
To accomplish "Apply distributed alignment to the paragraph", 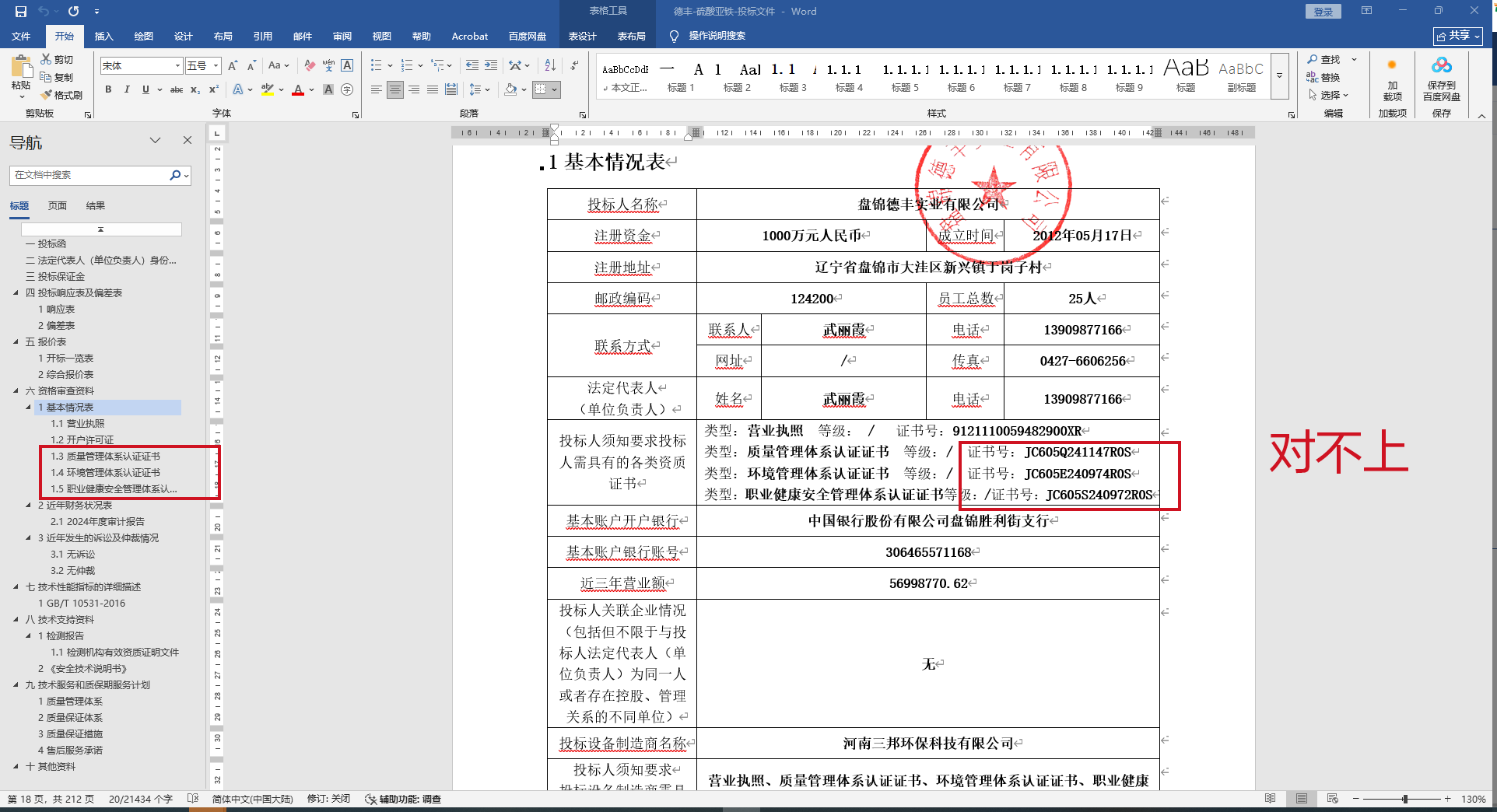I will (451, 89).
